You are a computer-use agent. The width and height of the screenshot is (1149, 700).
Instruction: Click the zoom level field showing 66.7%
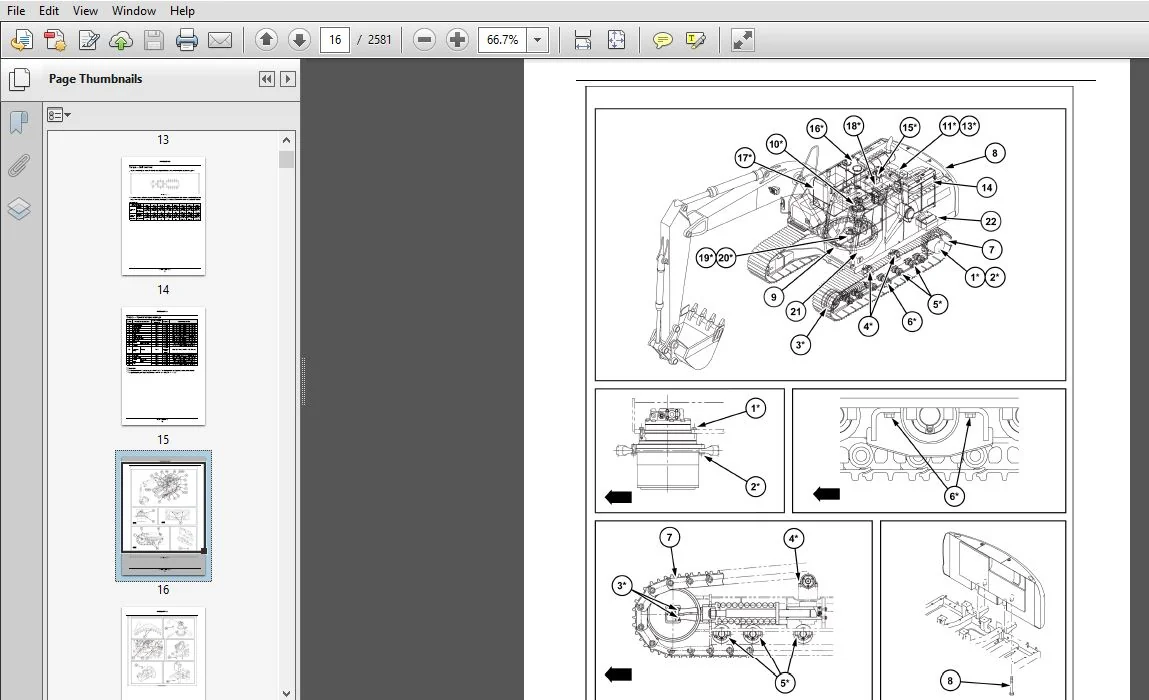pos(503,40)
